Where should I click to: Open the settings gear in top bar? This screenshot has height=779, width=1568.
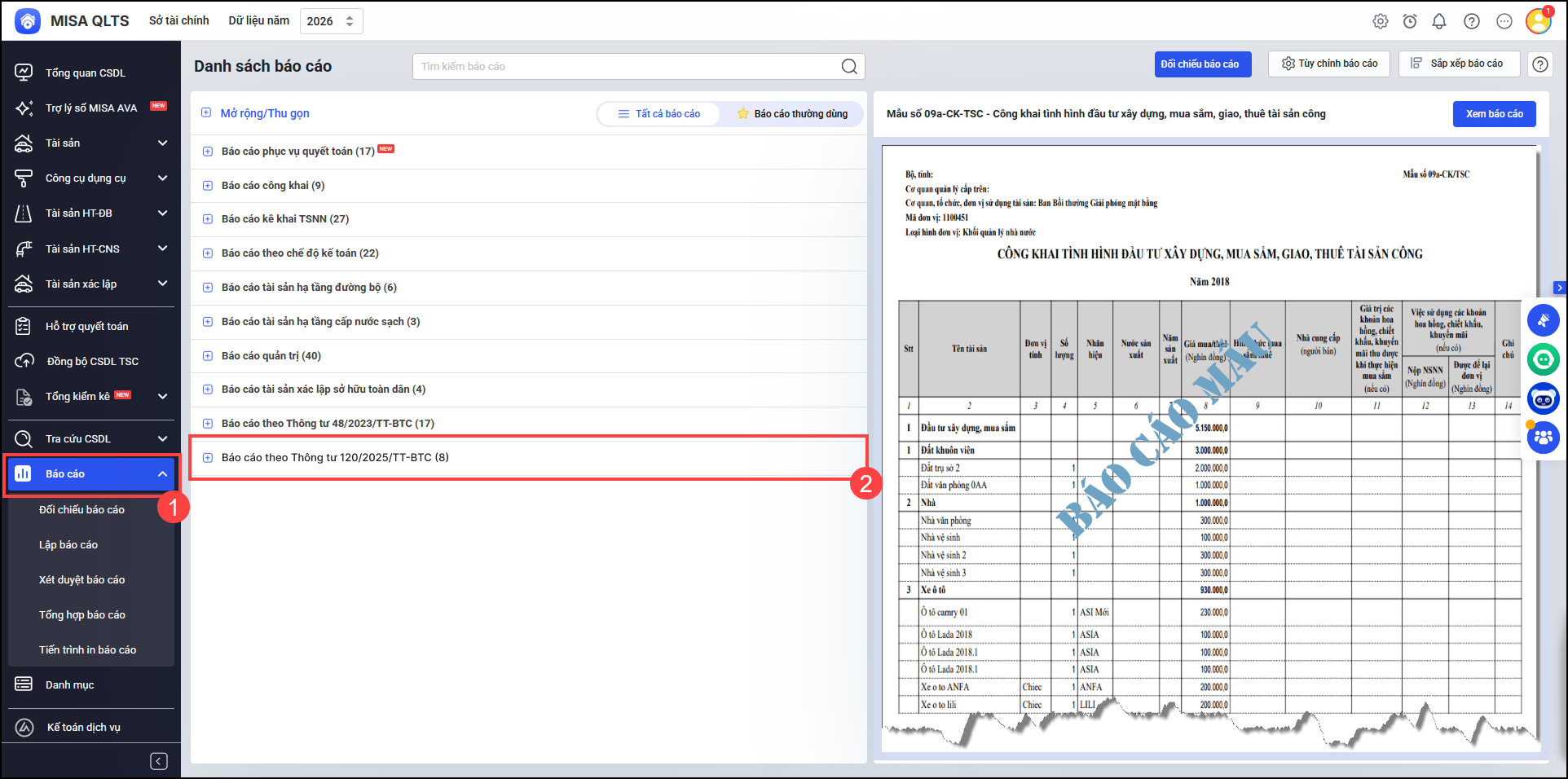[x=1380, y=21]
